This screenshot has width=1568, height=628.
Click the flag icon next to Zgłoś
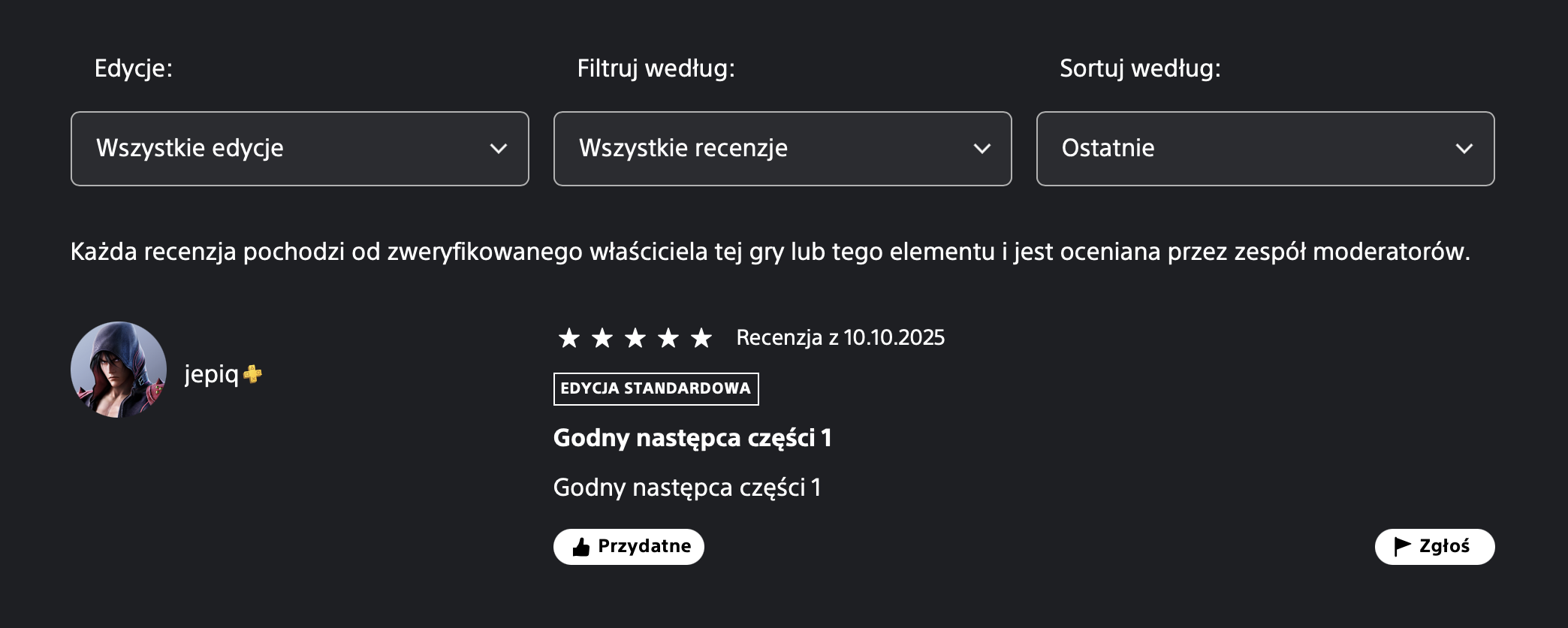point(1401,546)
